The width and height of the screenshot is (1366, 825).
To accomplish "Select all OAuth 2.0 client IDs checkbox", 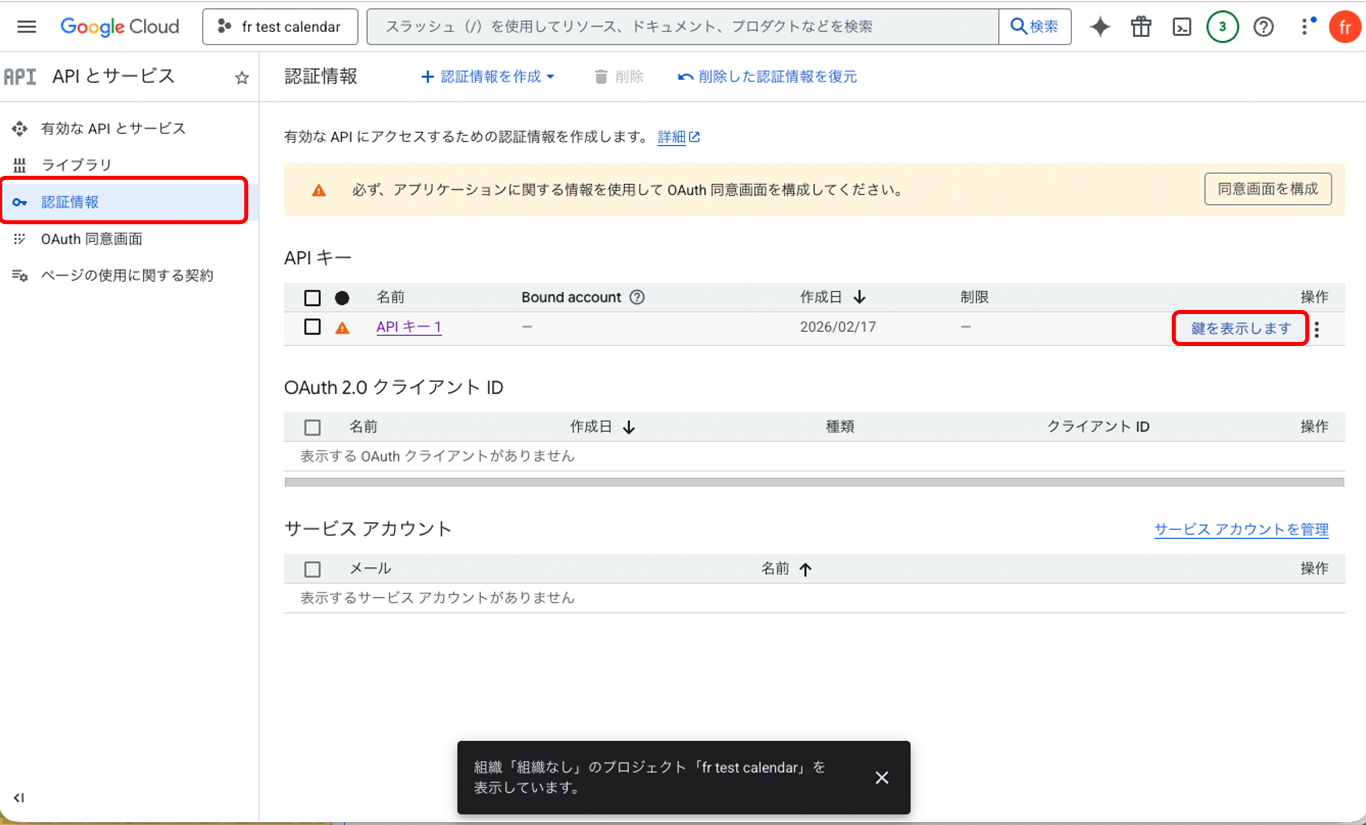I will click(312, 427).
